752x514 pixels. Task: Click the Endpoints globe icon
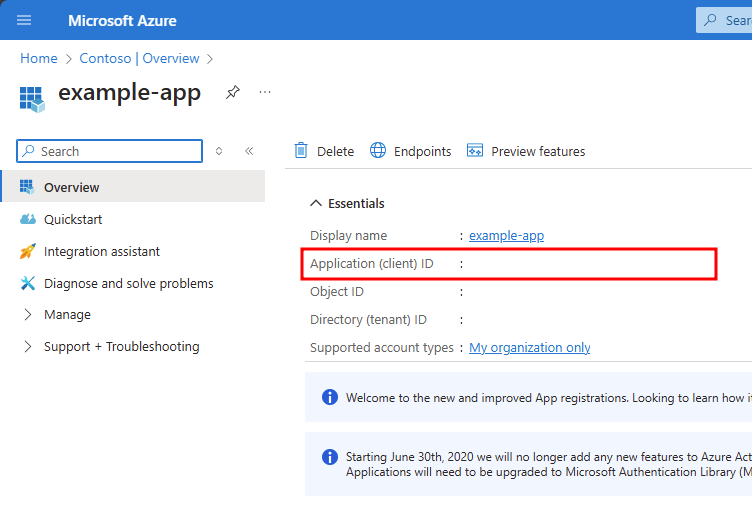378,151
